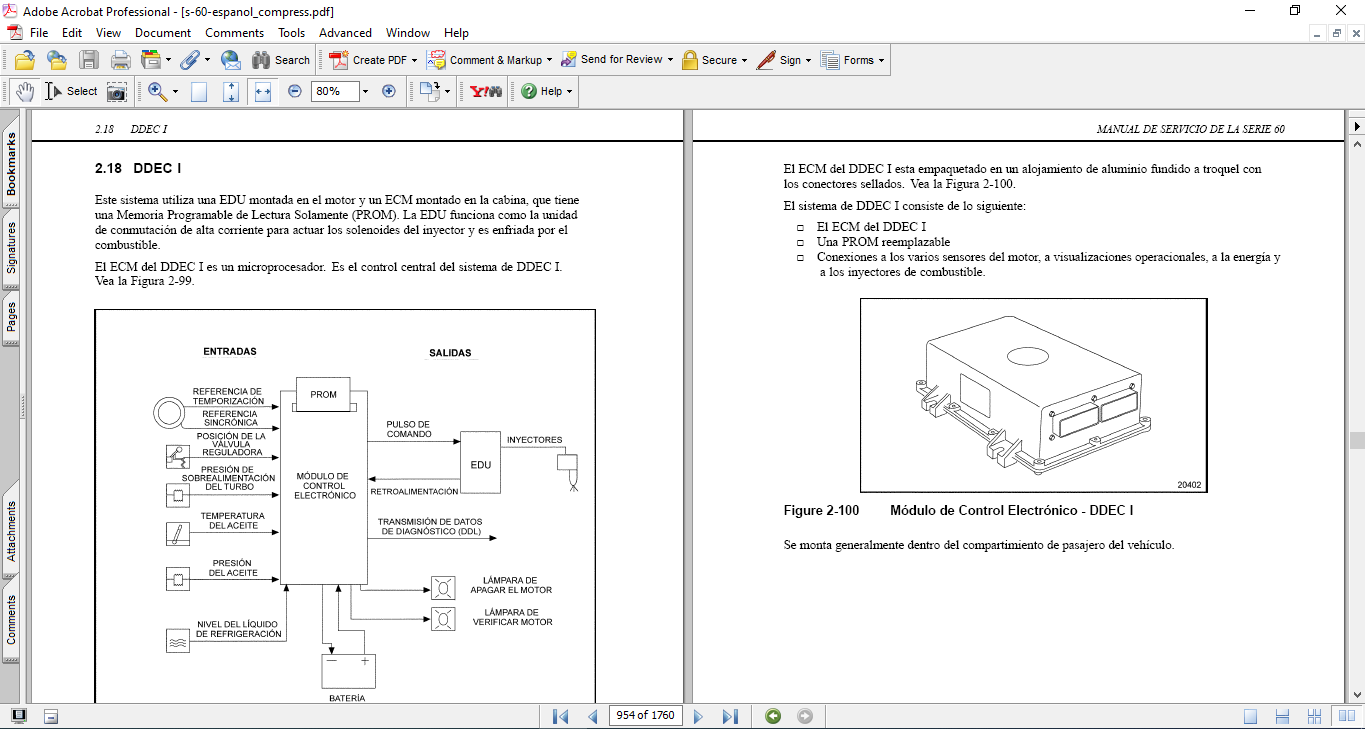Click the Create PDF button

(369, 60)
